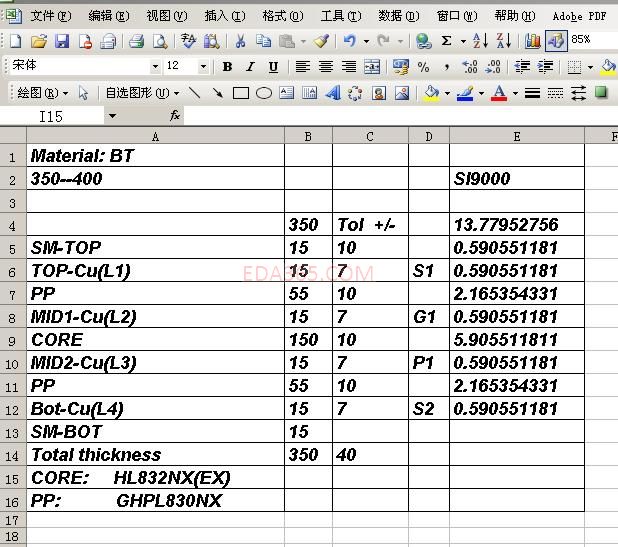Click the drawing Fill Color bucket
The width and height of the screenshot is (618, 547).
pos(432,93)
